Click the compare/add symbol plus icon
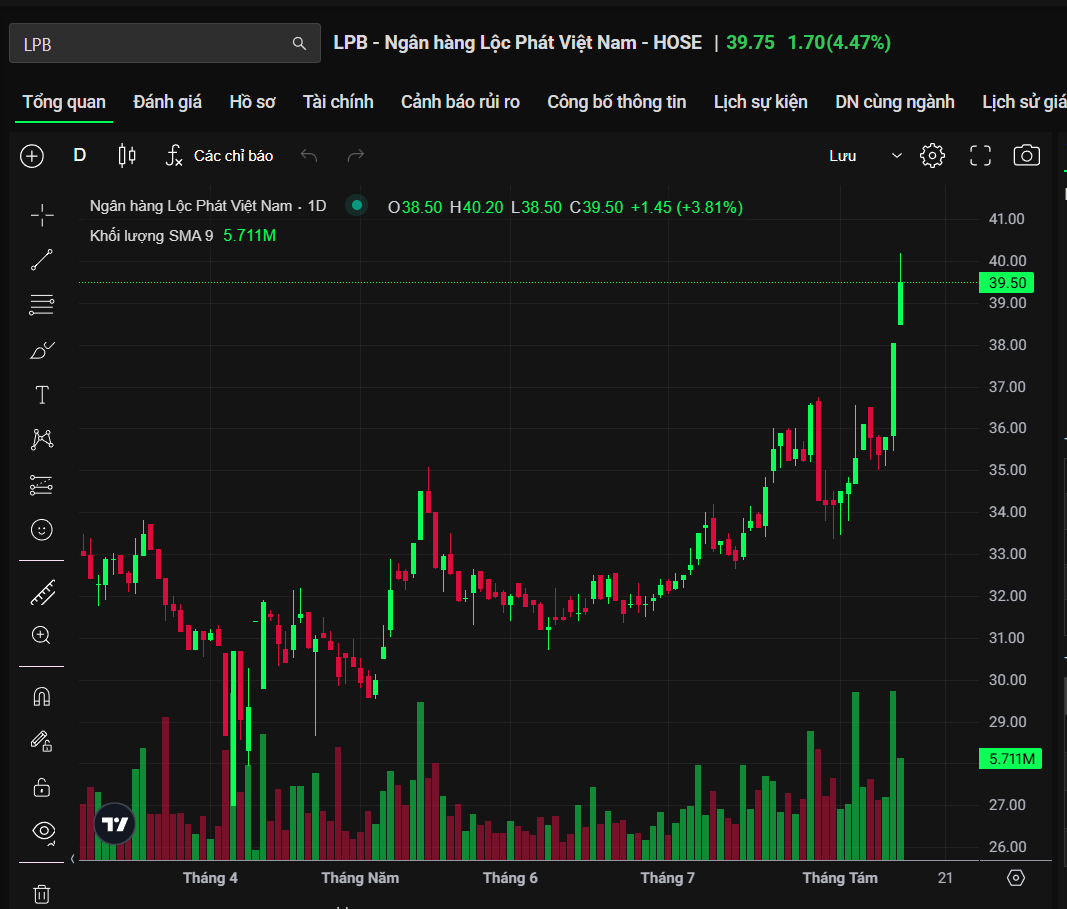 pyautogui.click(x=32, y=156)
